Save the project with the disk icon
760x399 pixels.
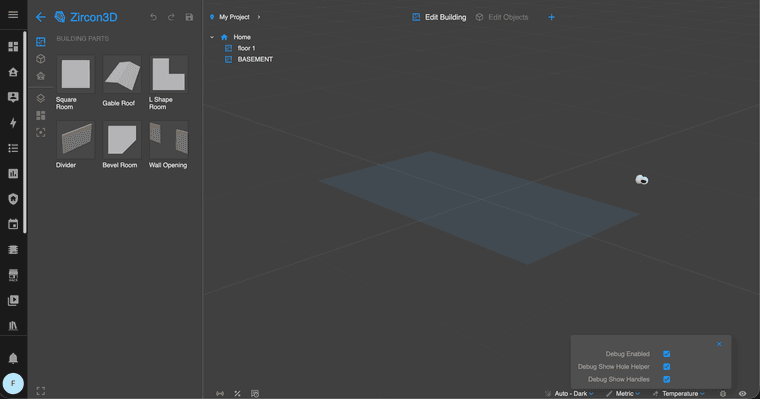[x=189, y=17]
